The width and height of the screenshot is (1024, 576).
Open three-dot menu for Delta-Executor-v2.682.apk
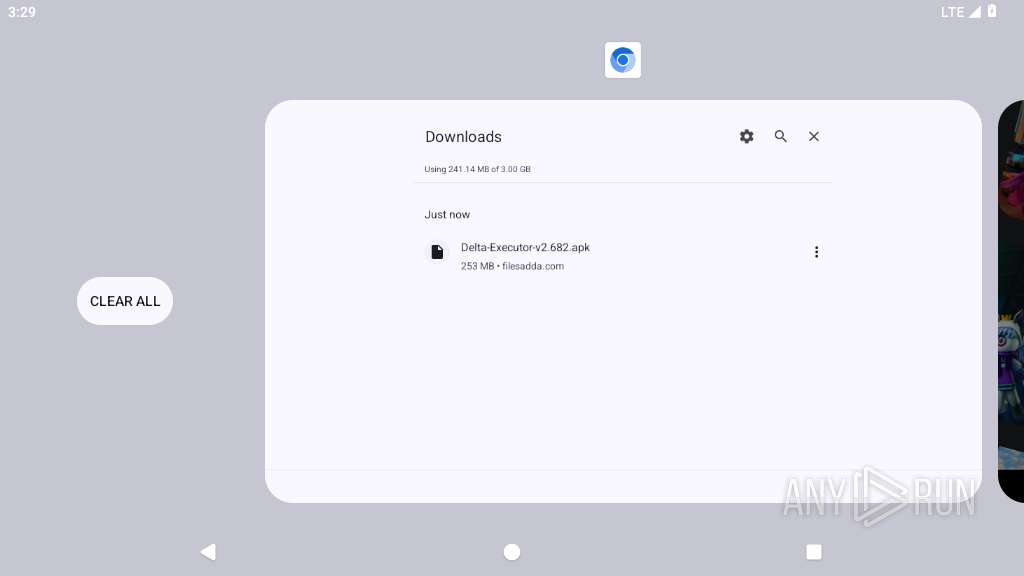(816, 252)
